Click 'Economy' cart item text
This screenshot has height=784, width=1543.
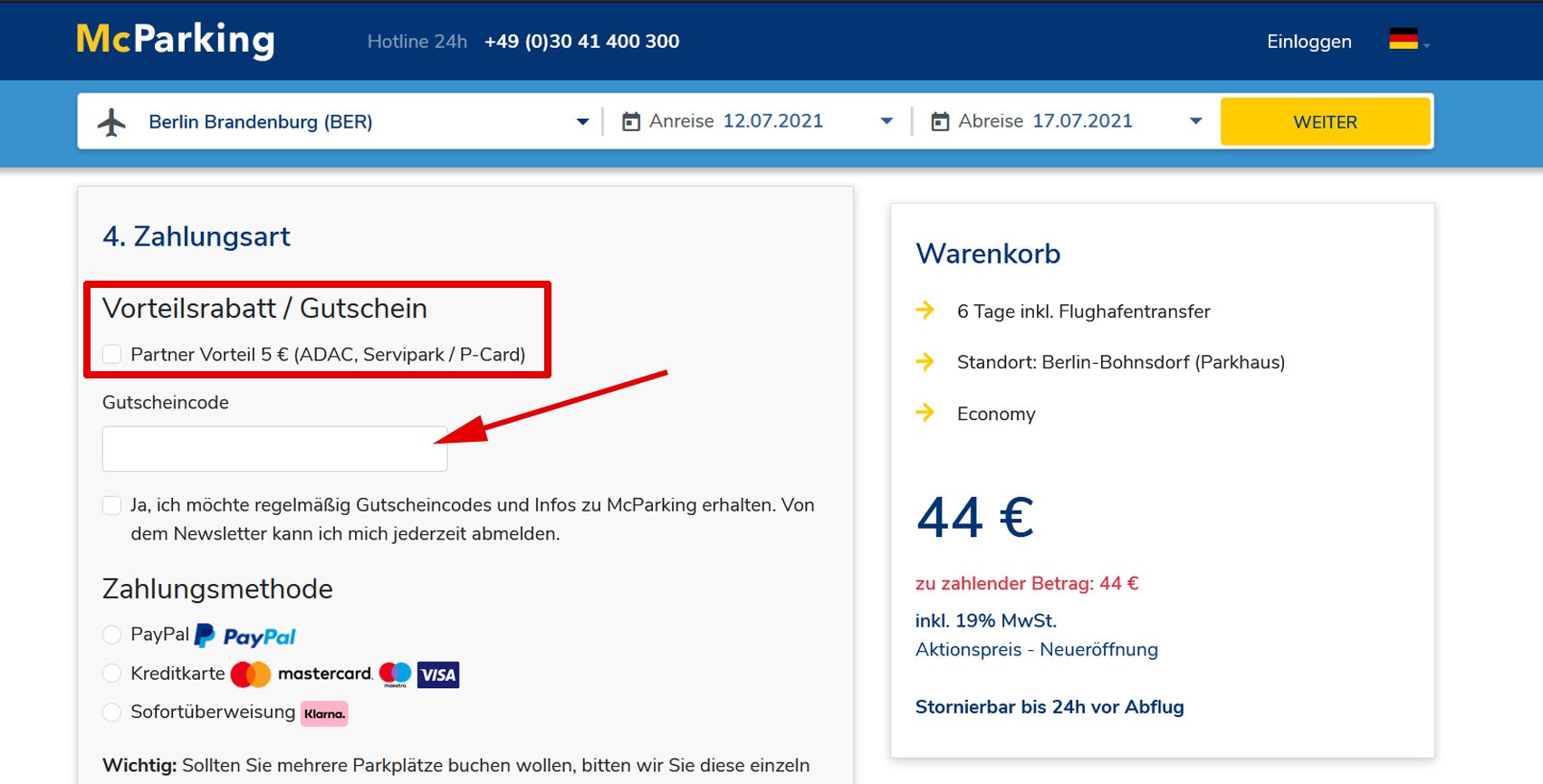996,414
